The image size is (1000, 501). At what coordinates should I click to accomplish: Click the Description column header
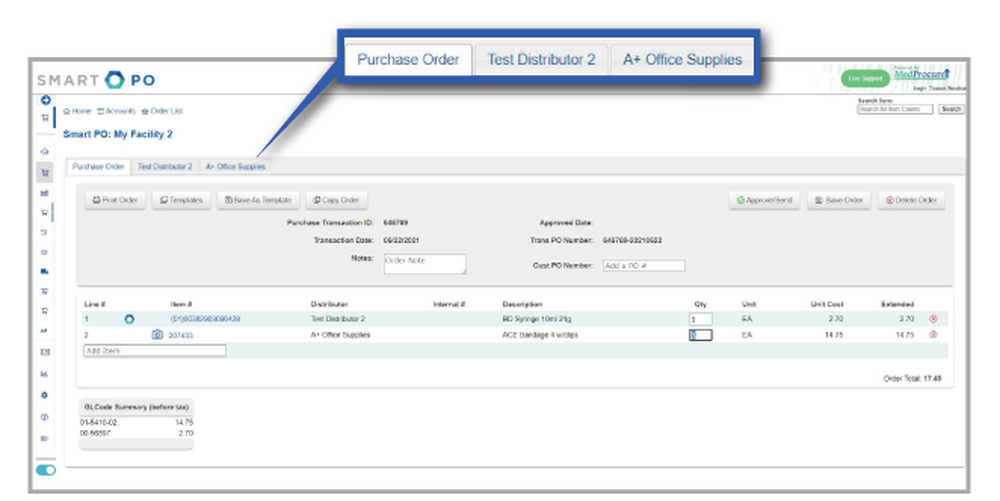[x=522, y=304]
